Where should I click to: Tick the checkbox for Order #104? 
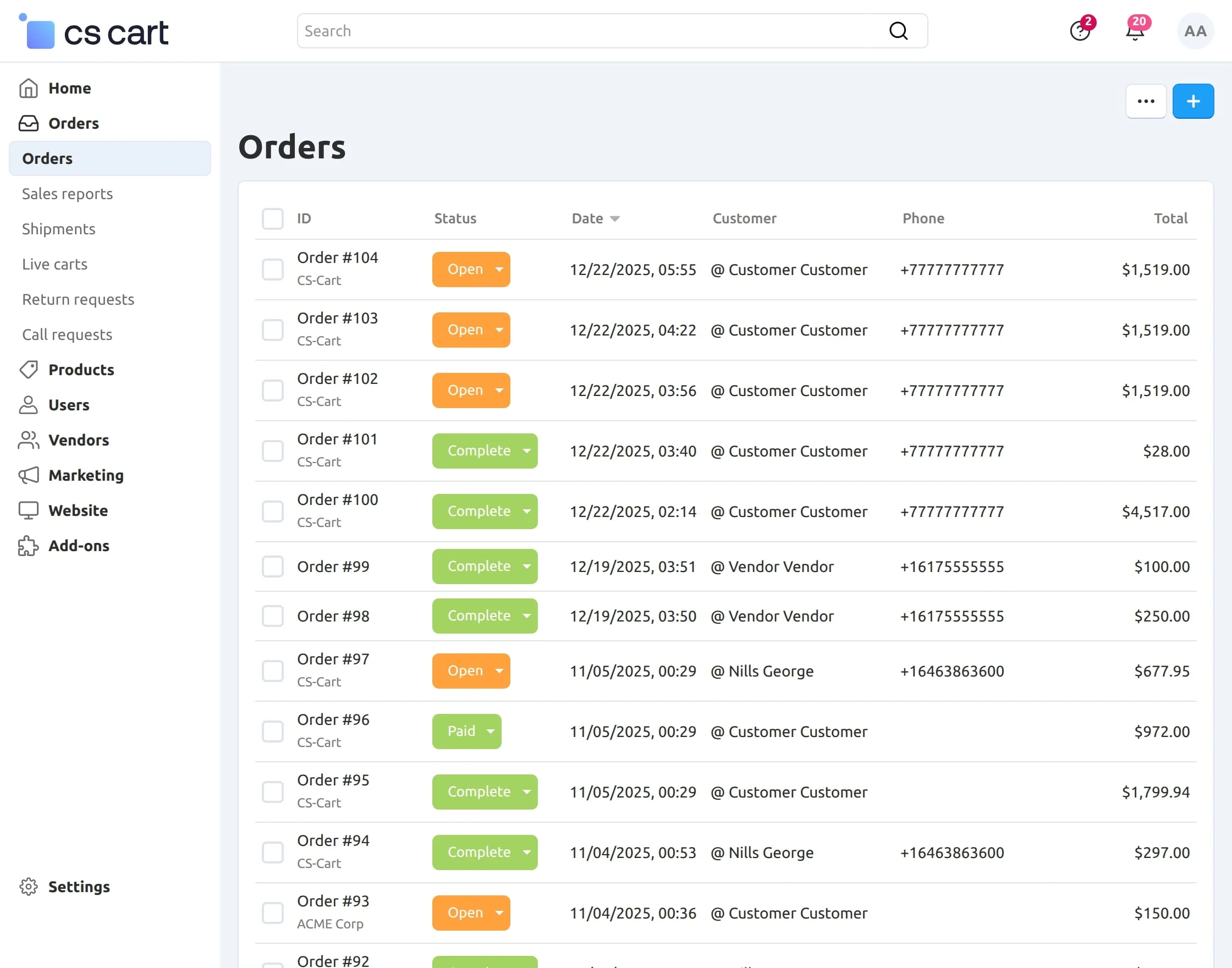273,269
